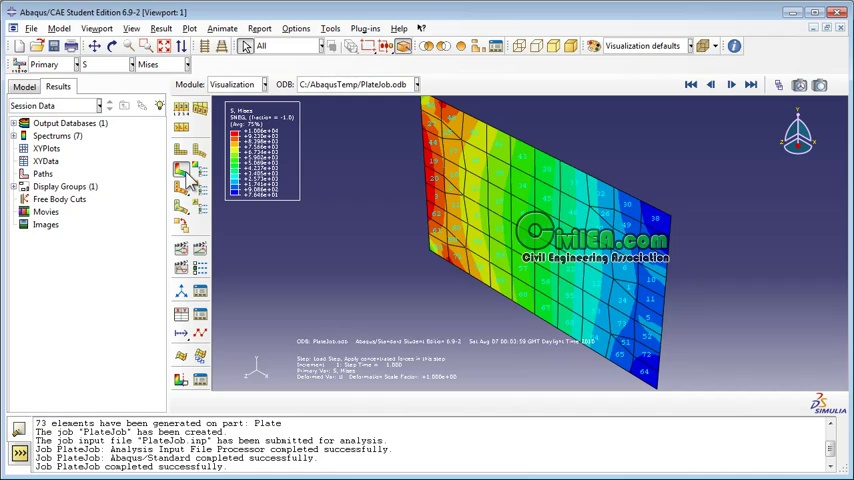The image size is (854, 480).
Task: Select the Pan View tool
Action: [x=94, y=46]
